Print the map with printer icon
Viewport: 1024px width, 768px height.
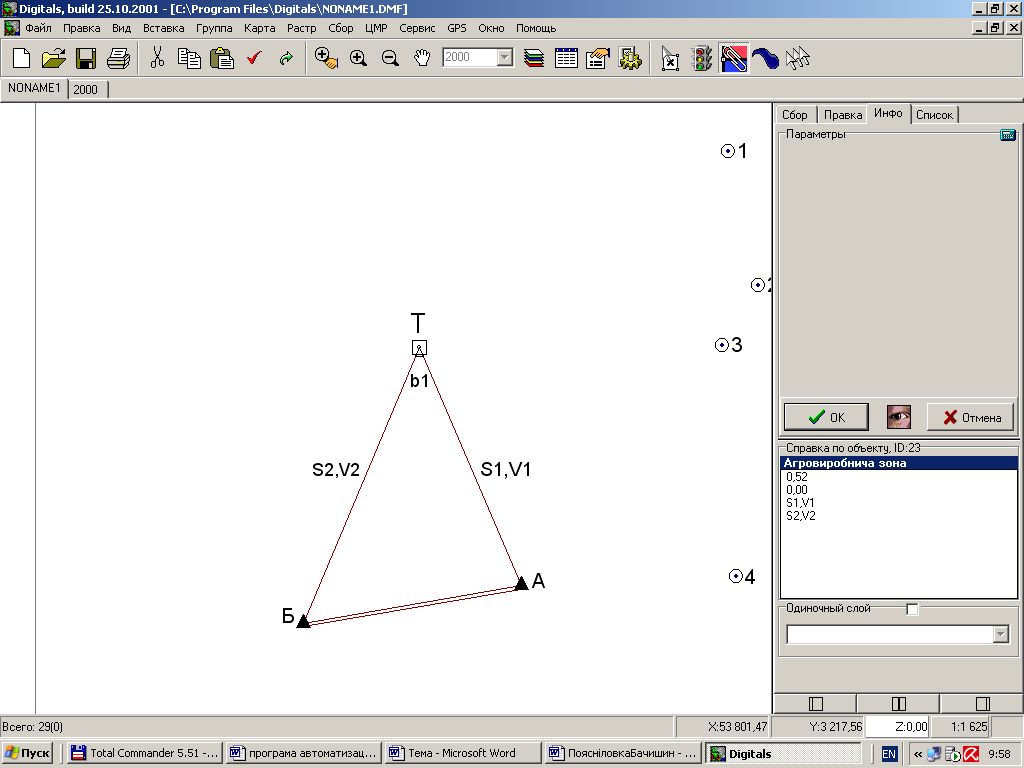(118, 59)
